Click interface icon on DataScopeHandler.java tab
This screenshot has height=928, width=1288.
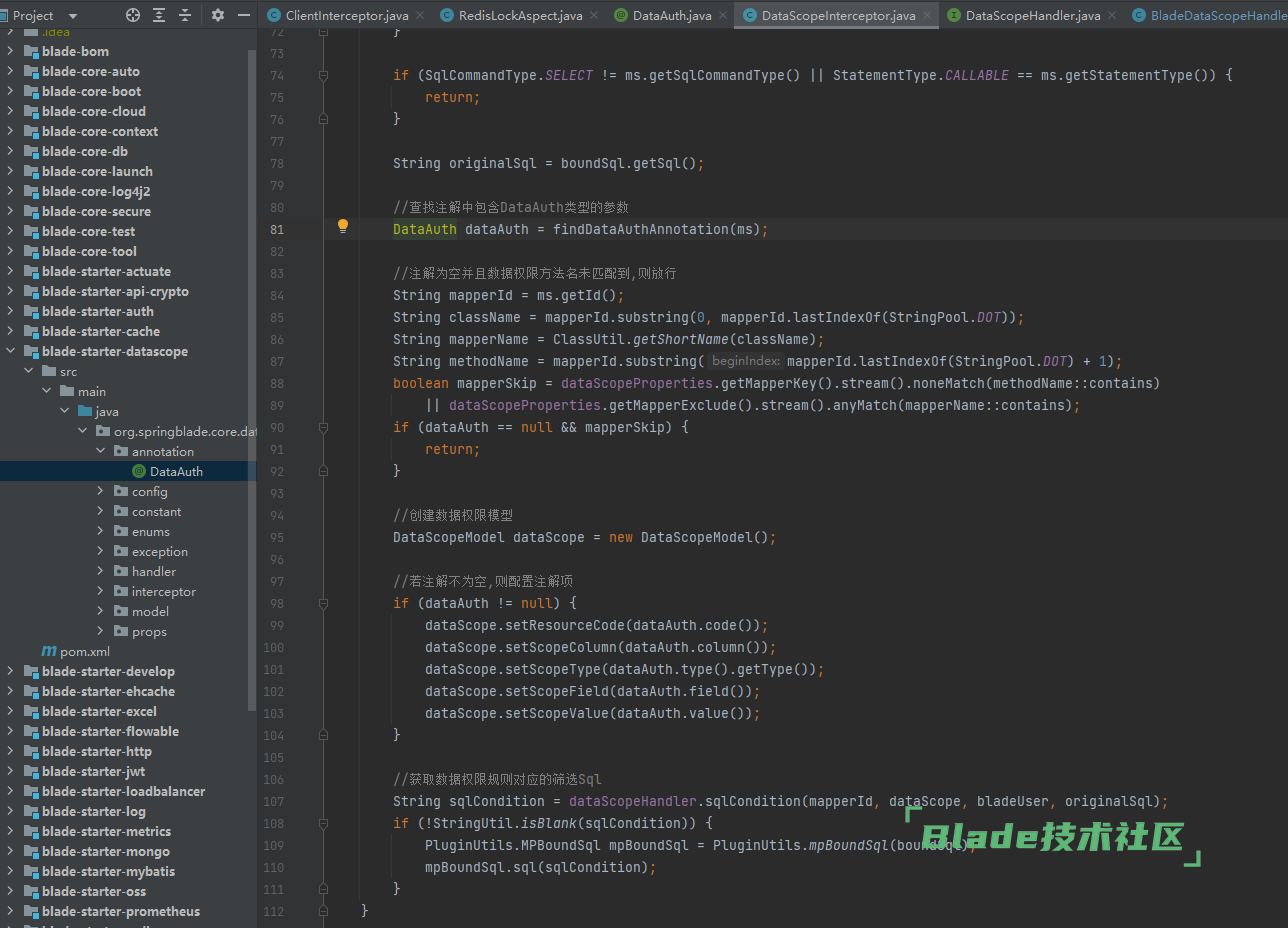954,15
